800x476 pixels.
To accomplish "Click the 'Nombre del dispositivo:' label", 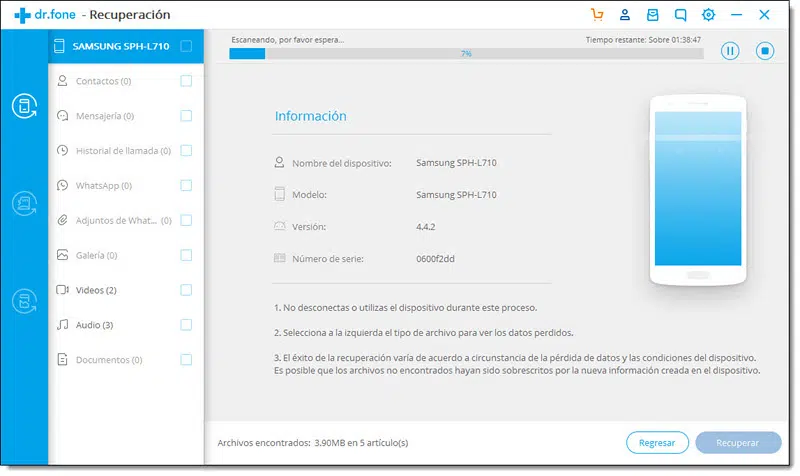I will 342,164.
